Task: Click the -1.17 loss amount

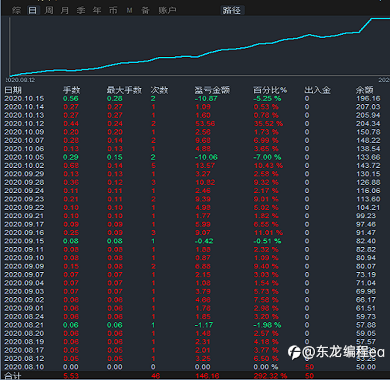Action: (204, 325)
